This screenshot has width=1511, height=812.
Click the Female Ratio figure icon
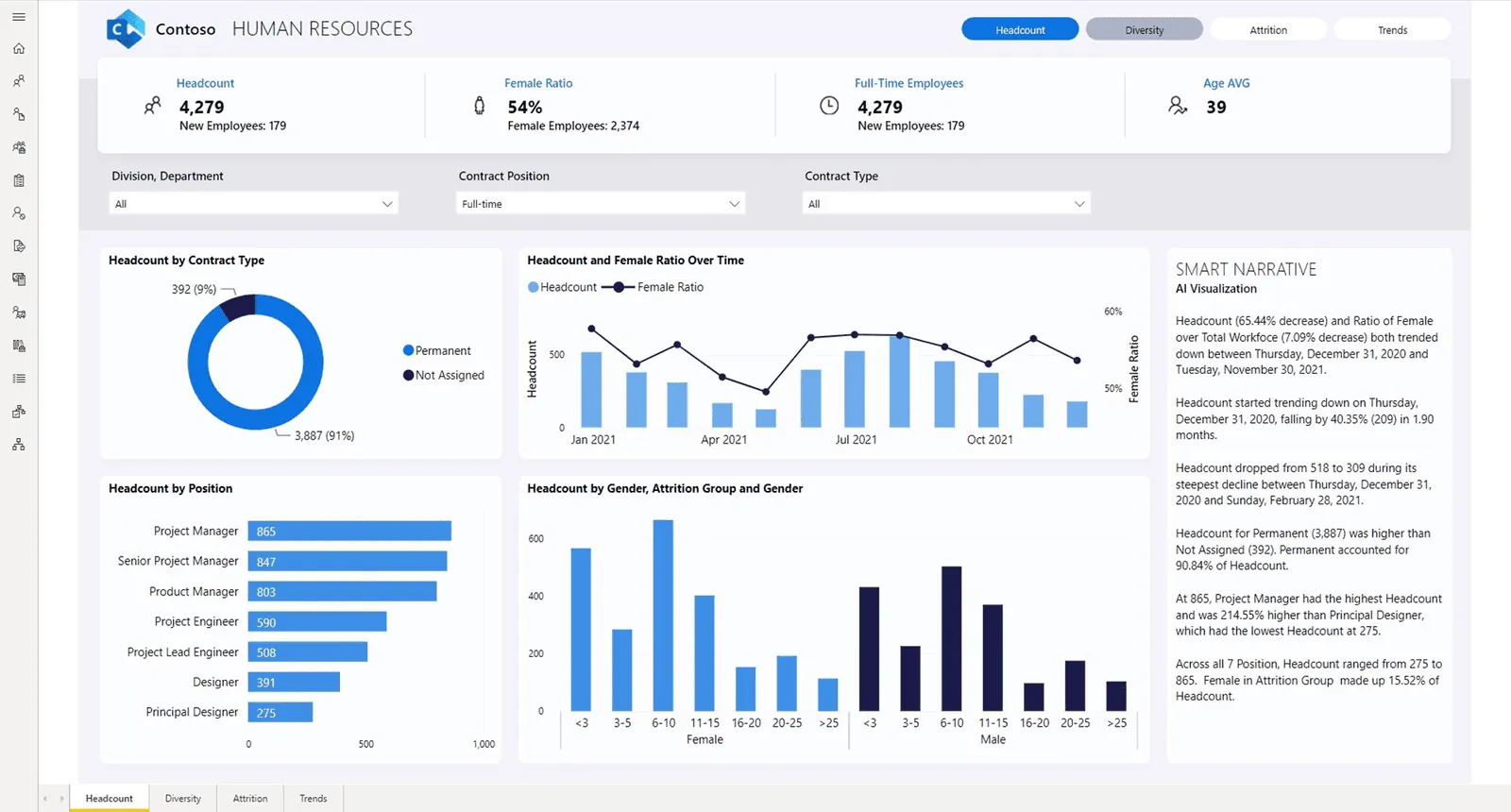pos(480,106)
